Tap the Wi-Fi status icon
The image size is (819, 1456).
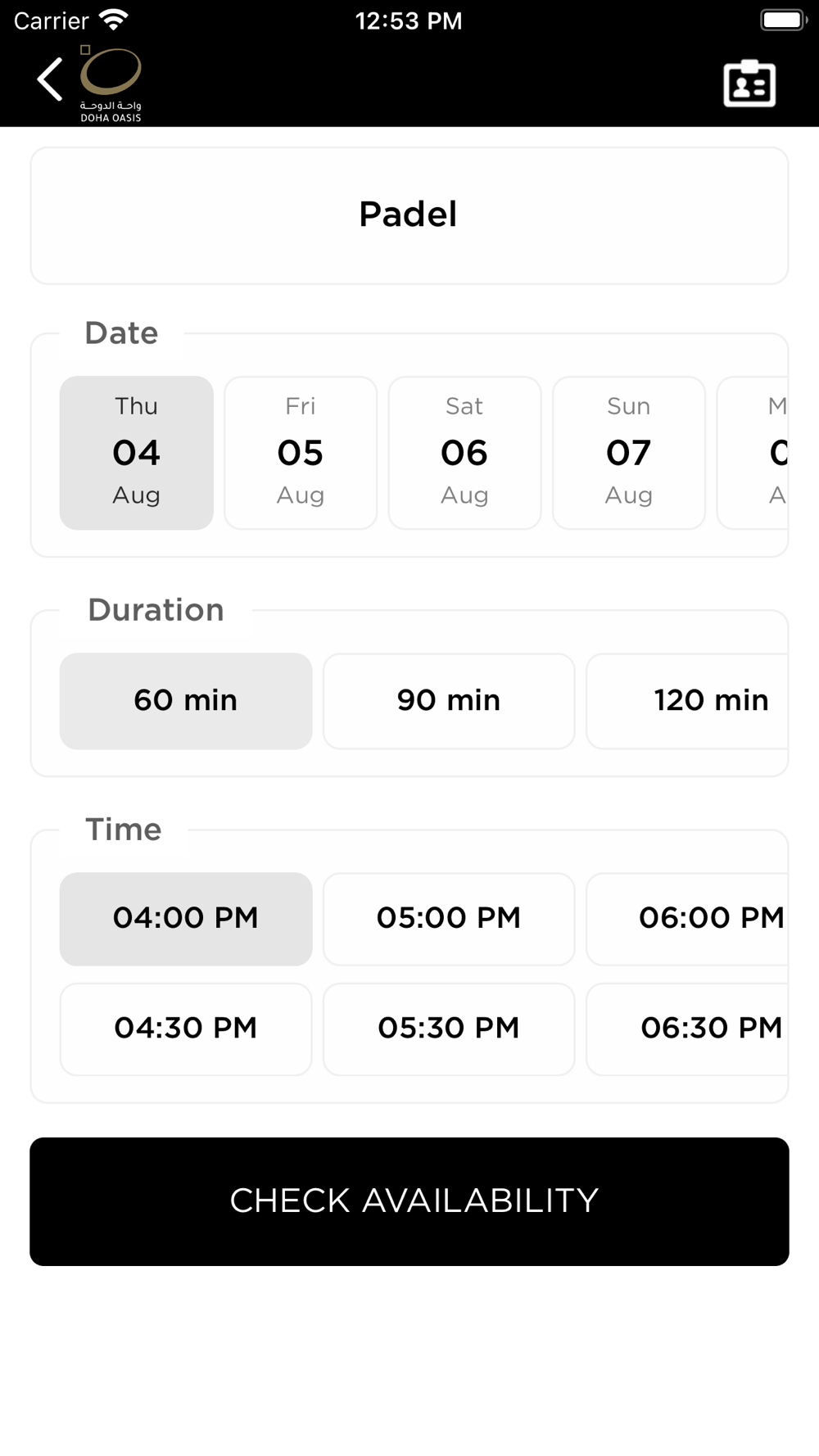114,20
